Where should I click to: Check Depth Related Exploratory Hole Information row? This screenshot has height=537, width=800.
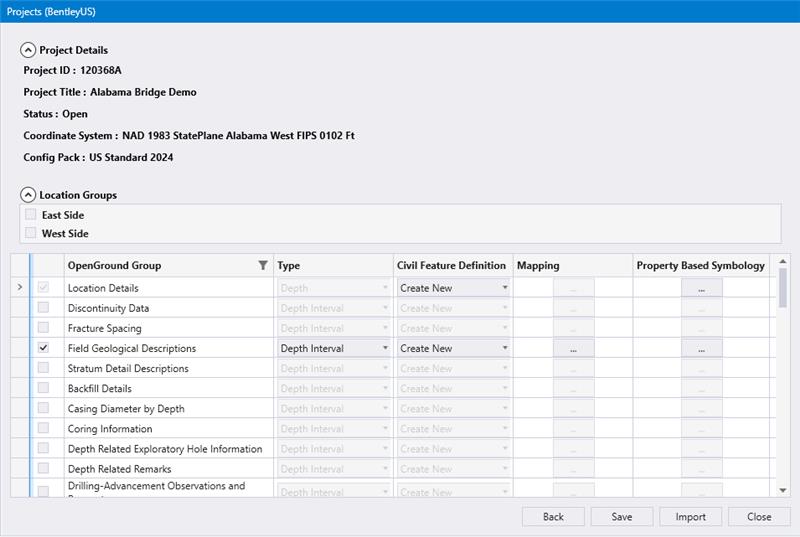43,448
